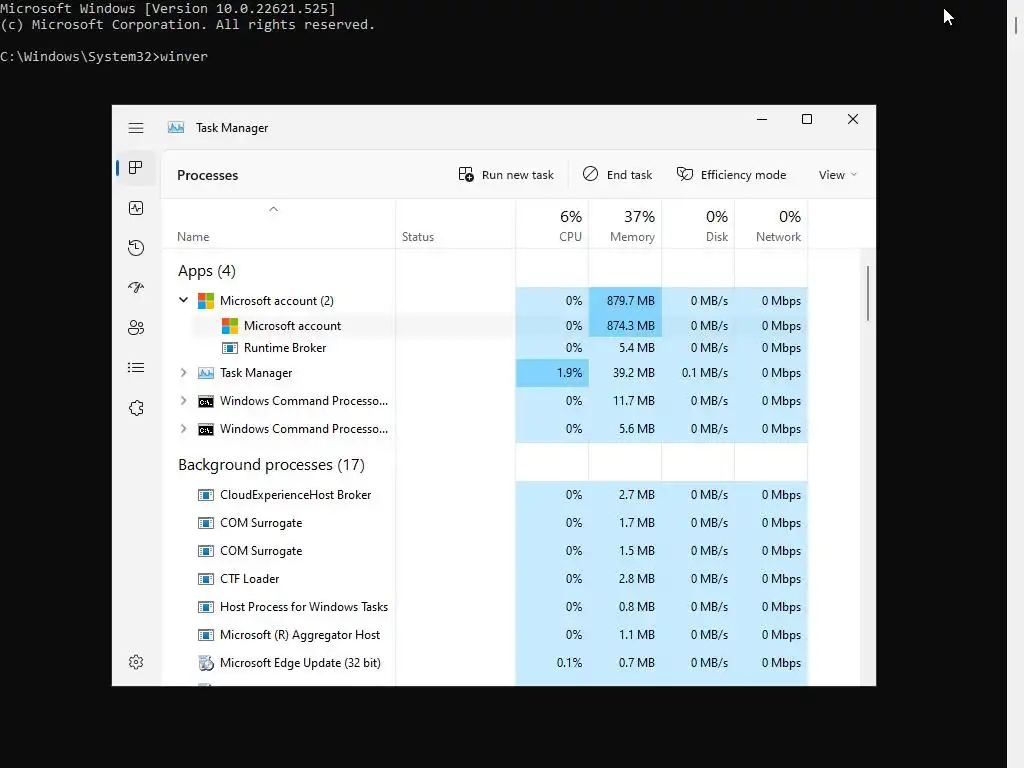The height and width of the screenshot is (768, 1024).
Task: Select the Processes page icon in sidebar
Action: tap(136, 168)
